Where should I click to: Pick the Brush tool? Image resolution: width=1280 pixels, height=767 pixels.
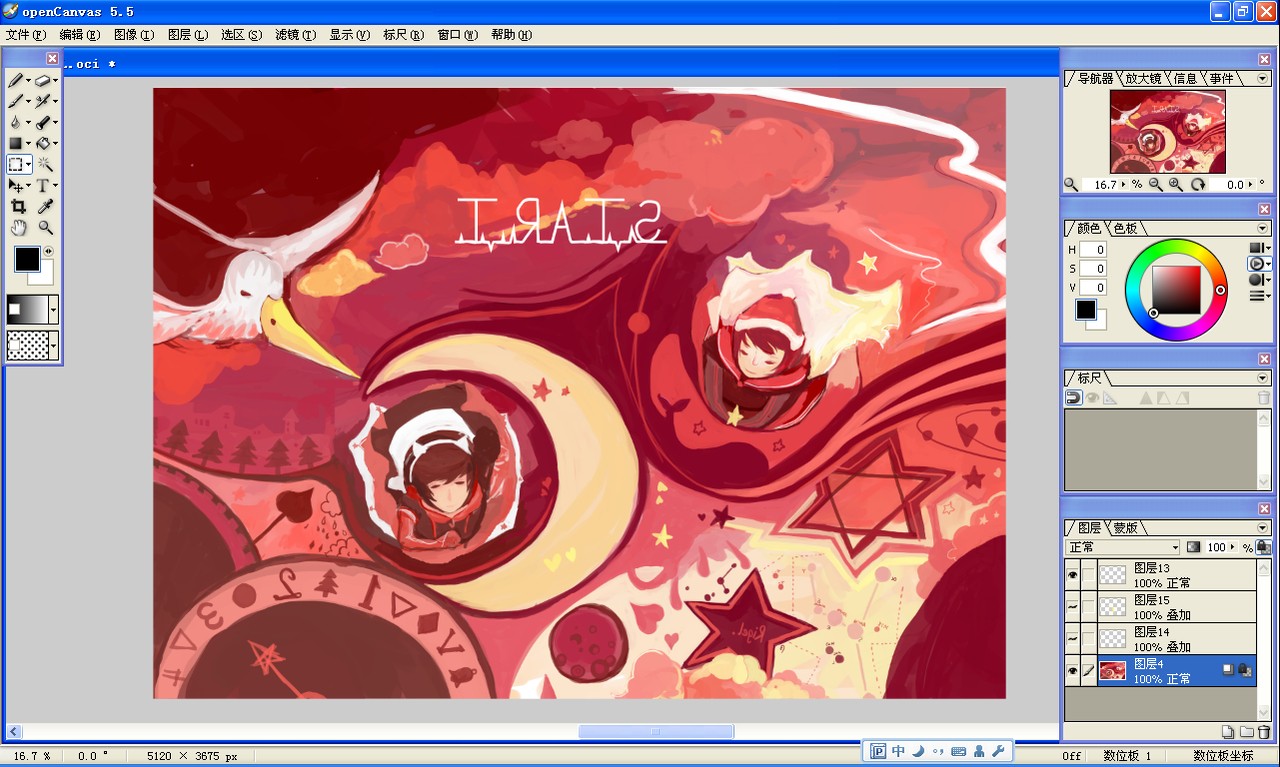point(16,101)
